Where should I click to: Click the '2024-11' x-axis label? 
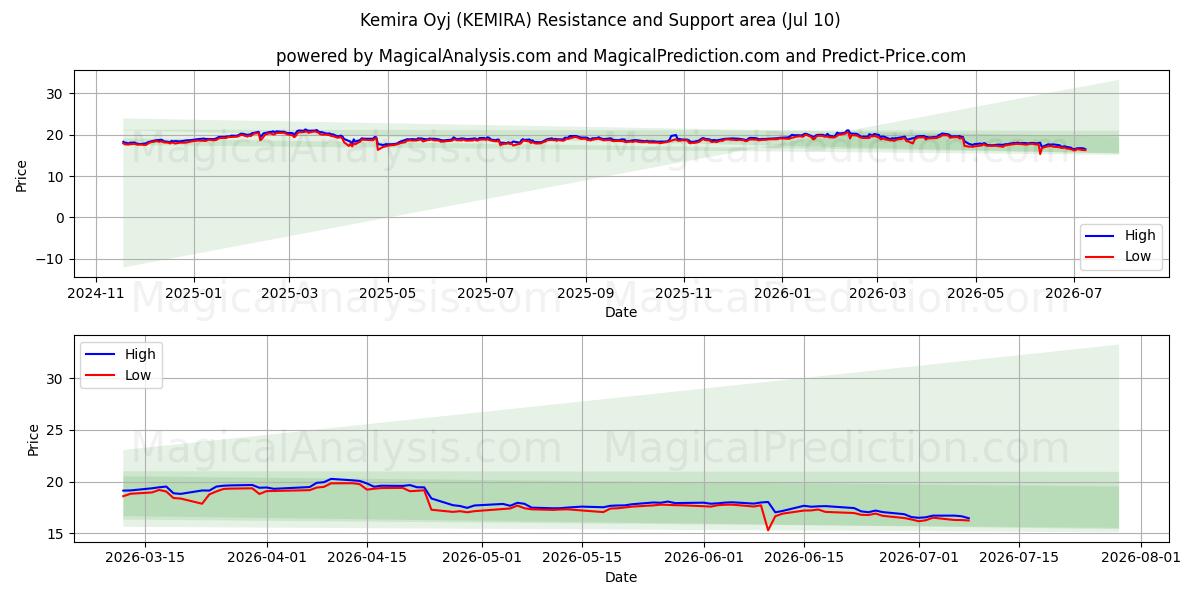click(95, 294)
